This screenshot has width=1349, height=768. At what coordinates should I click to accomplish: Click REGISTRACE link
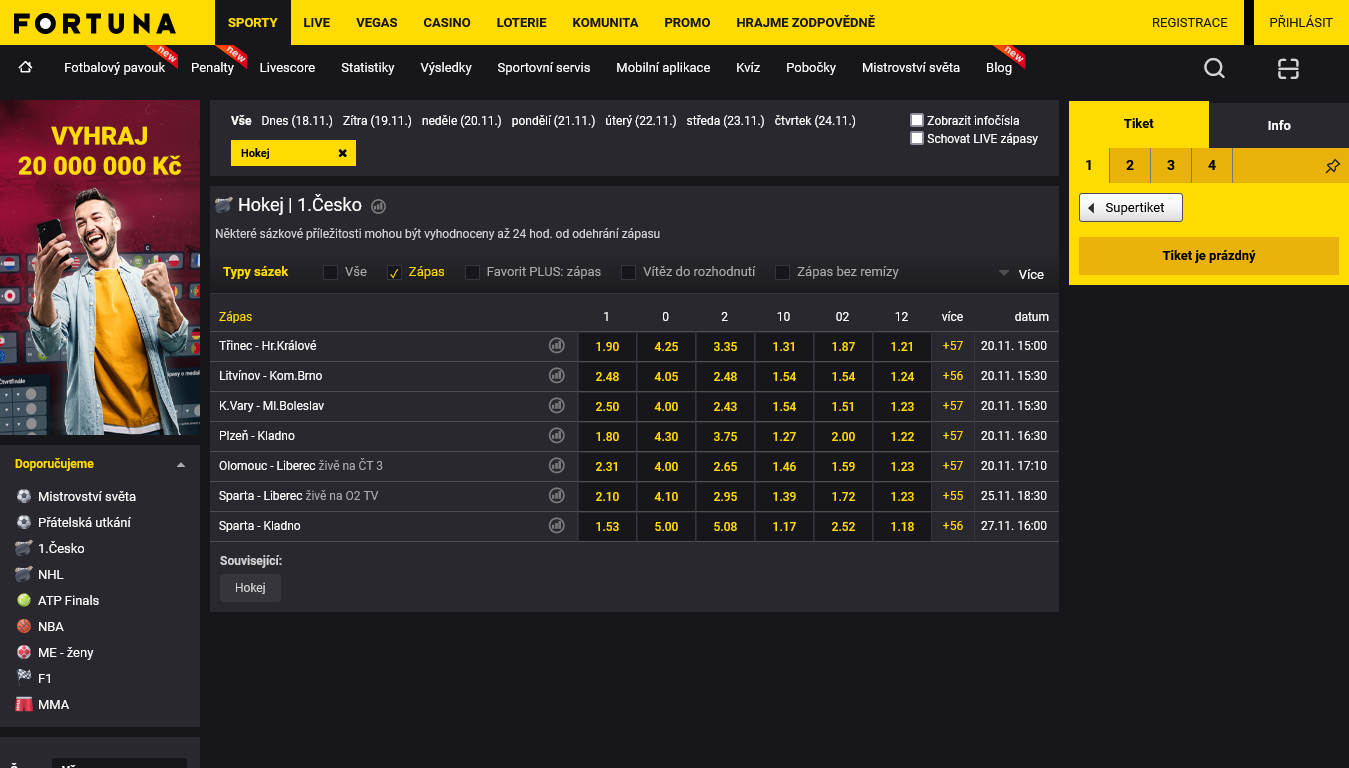pyautogui.click(x=1189, y=22)
